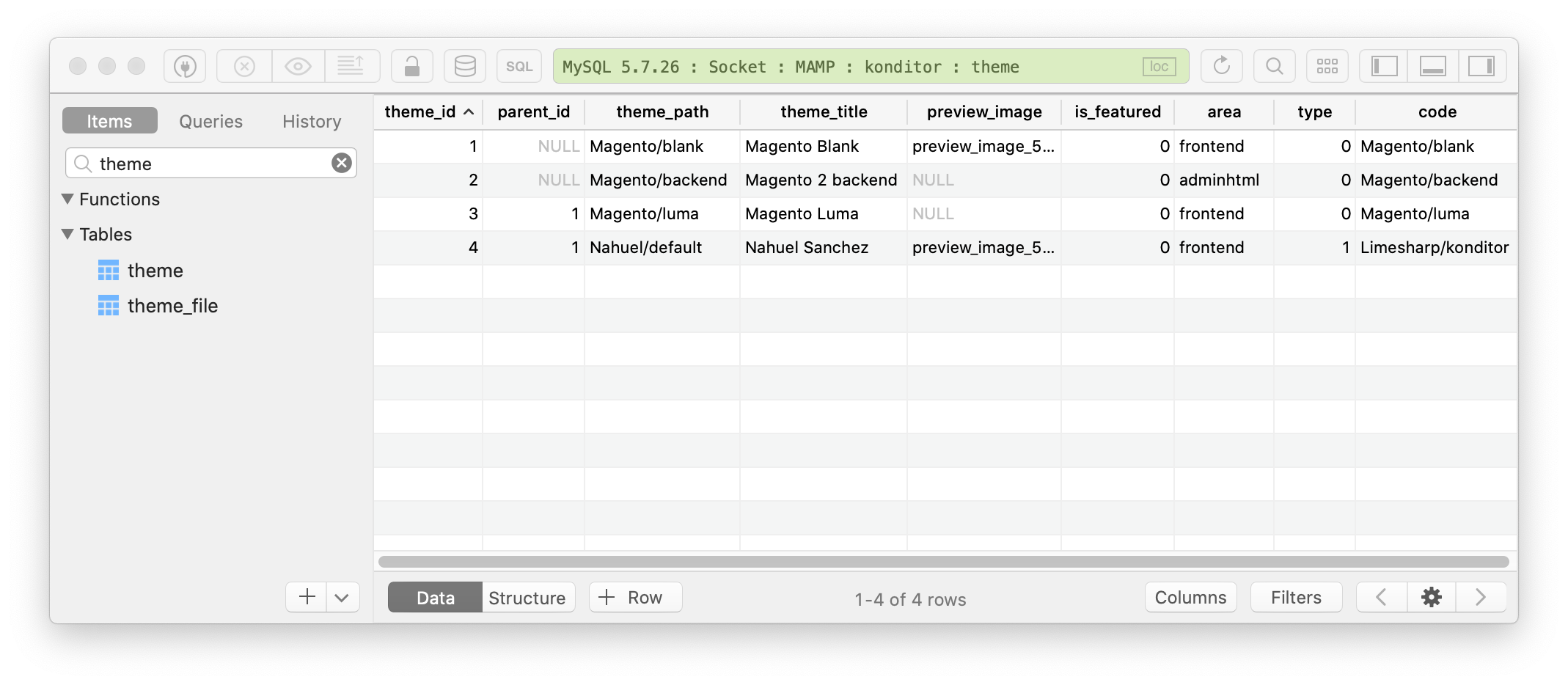1568x685 pixels.
Task: Clear the sidebar search field
Action: (x=342, y=163)
